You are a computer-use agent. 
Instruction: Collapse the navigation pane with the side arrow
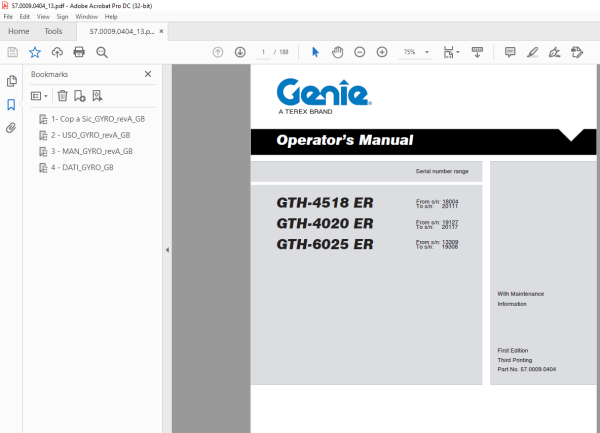[x=167, y=250]
